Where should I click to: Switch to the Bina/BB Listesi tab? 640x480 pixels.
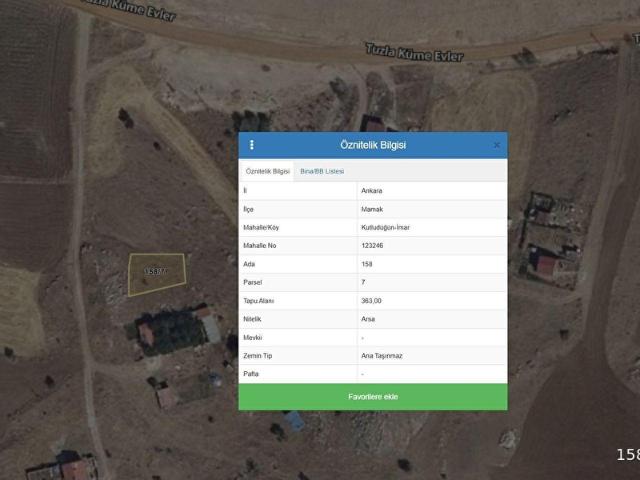[322, 171]
